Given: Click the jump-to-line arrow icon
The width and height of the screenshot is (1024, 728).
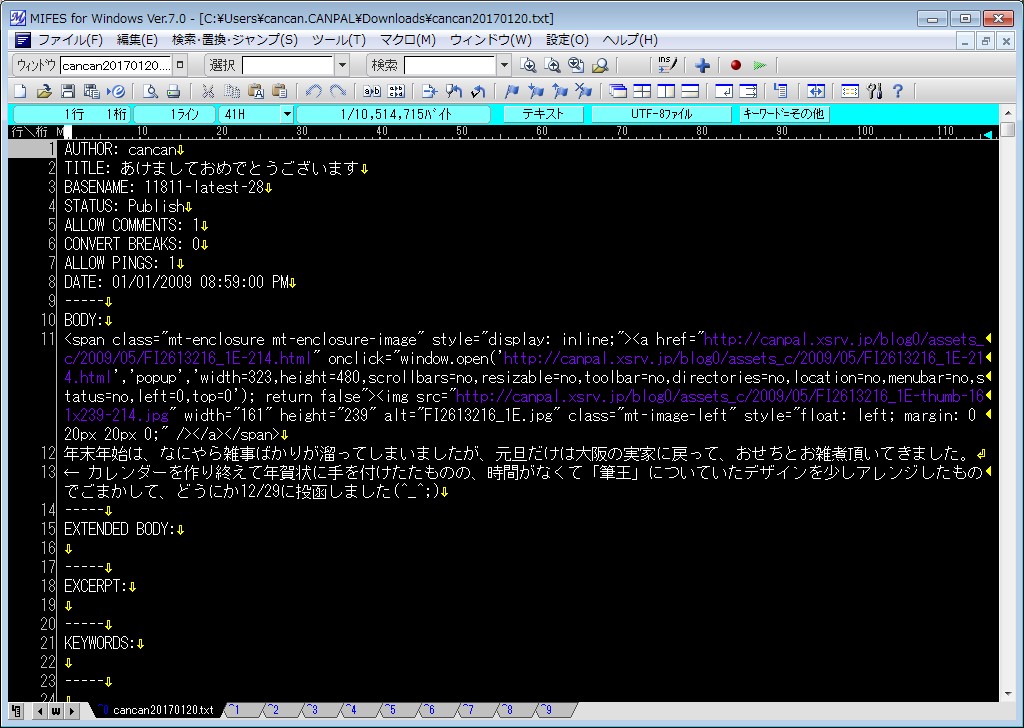Looking at the screenshot, I should point(429,91).
